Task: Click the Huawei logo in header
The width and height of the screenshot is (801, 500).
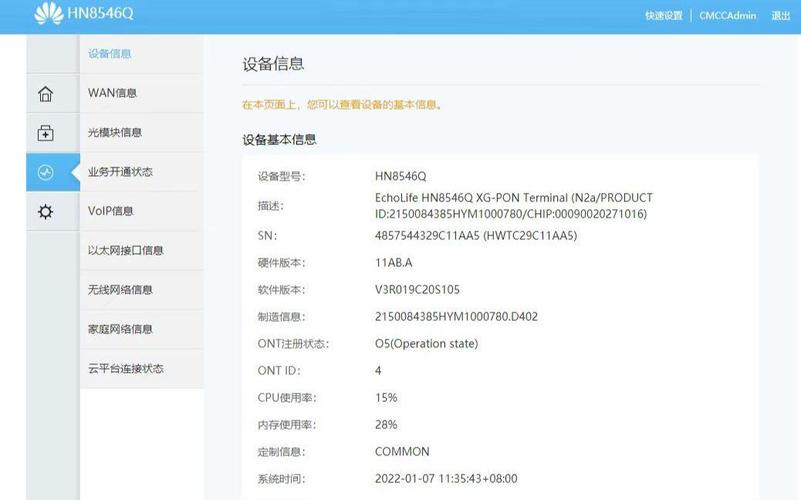Action: click(x=49, y=13)
